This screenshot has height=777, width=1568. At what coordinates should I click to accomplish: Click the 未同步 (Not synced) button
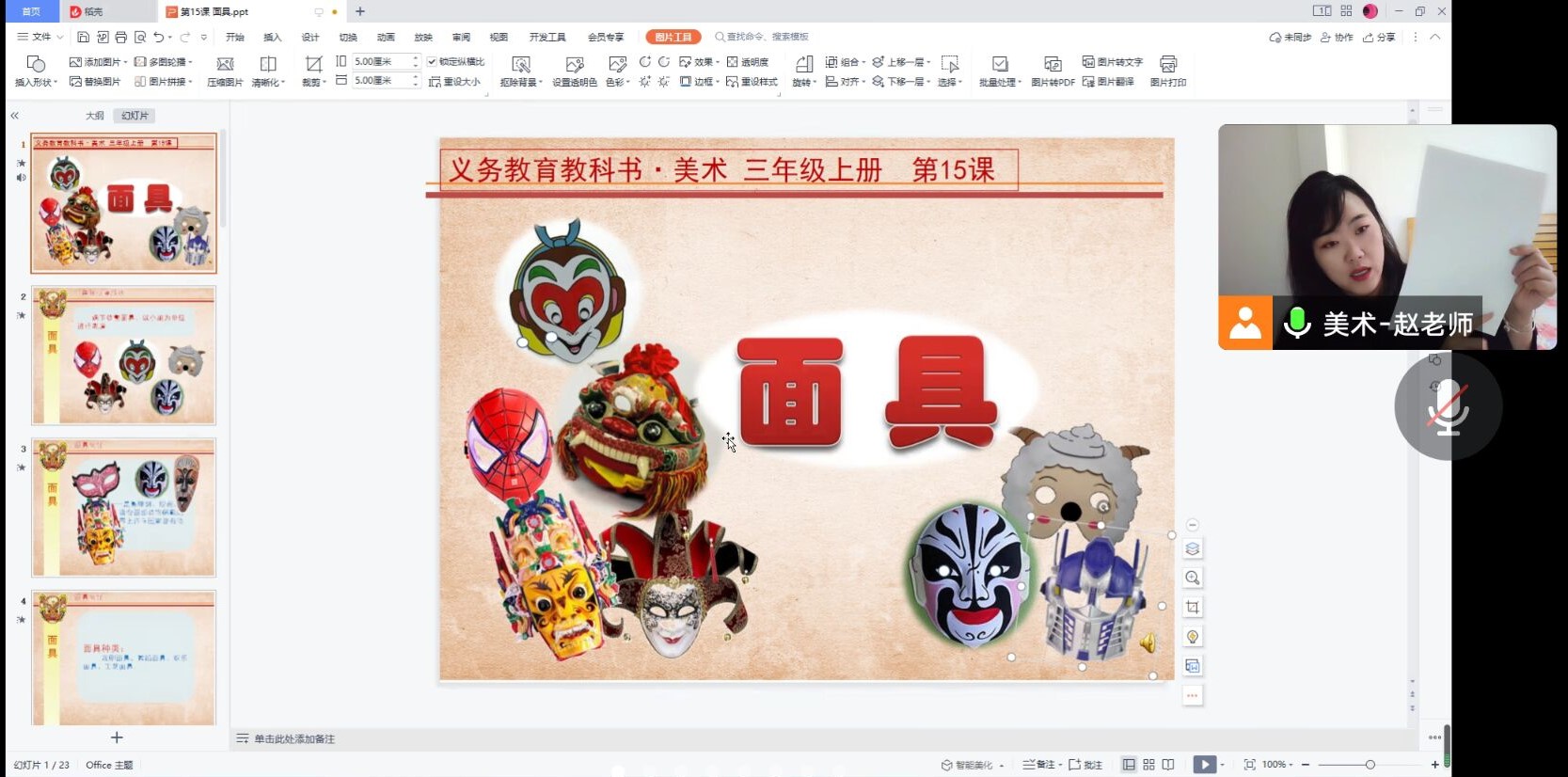[1291, 37]
